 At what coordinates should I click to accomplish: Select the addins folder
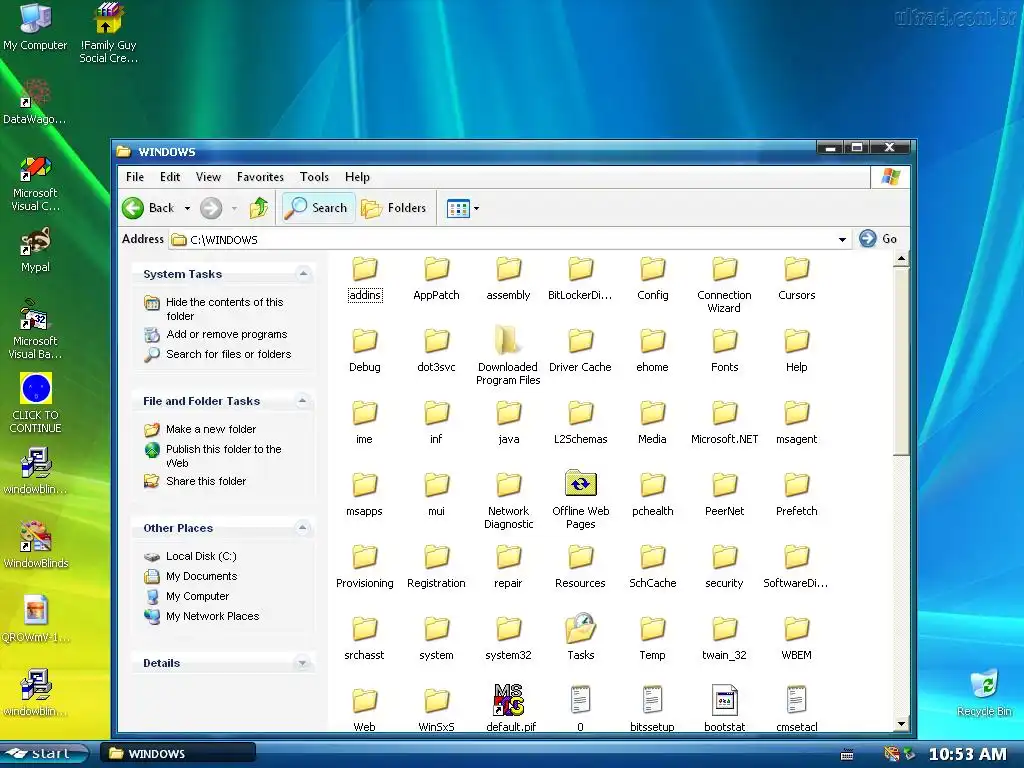pos(364,278)
